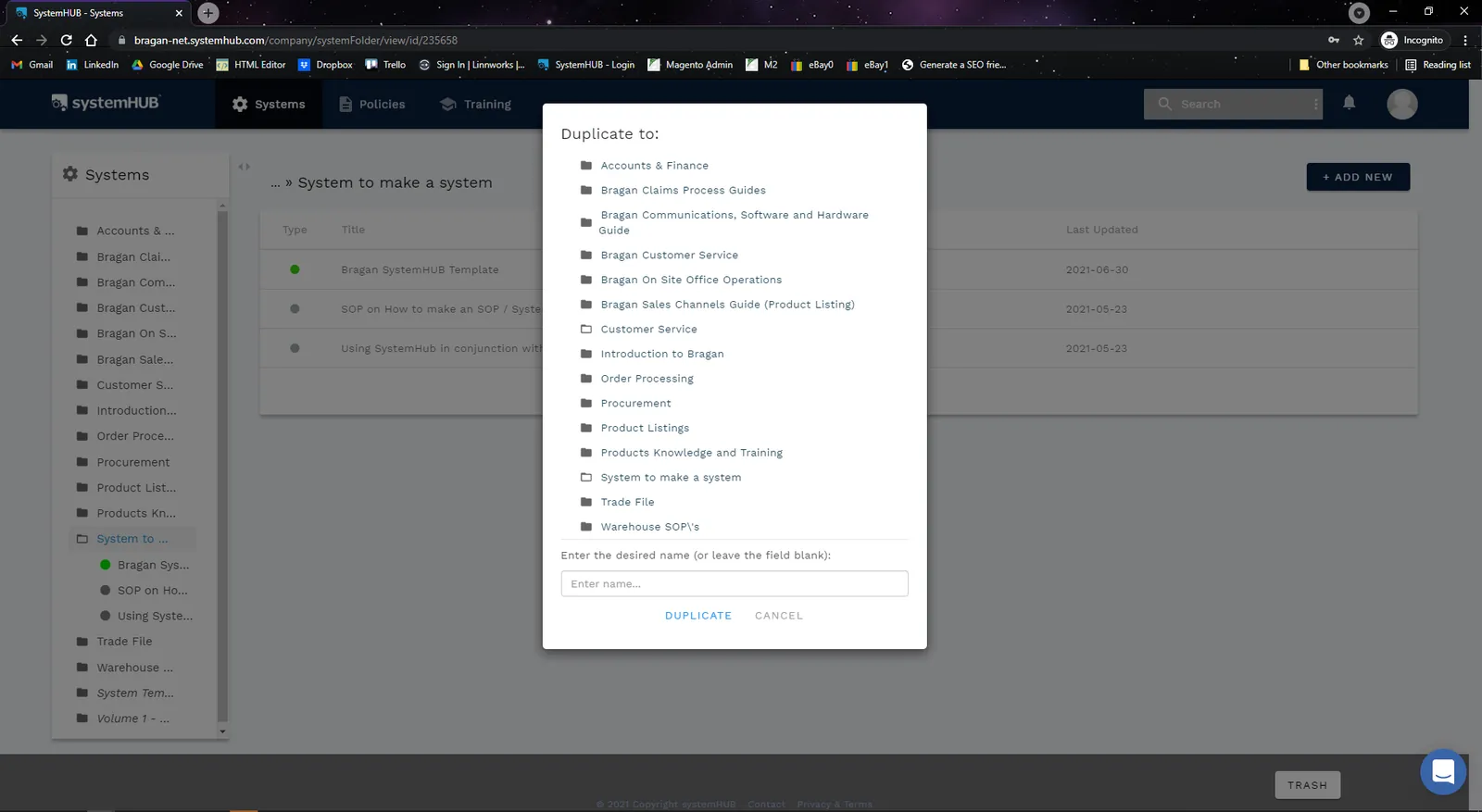Image resolution: width=1482 pixels, height=812 pixels.
Task: Open new browser tab with plus
Action: (208, 13)
